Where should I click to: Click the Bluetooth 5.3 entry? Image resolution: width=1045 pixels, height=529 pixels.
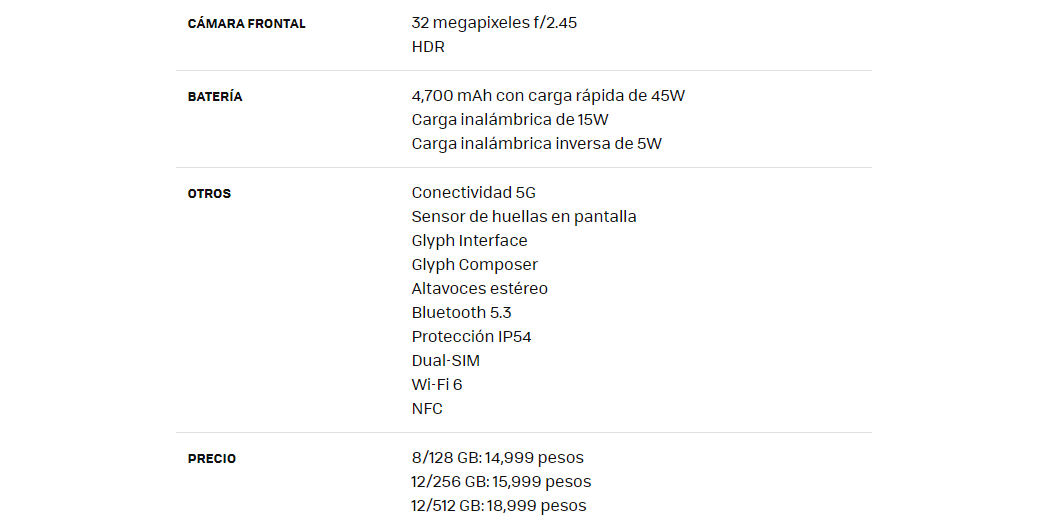pos(461,312)
